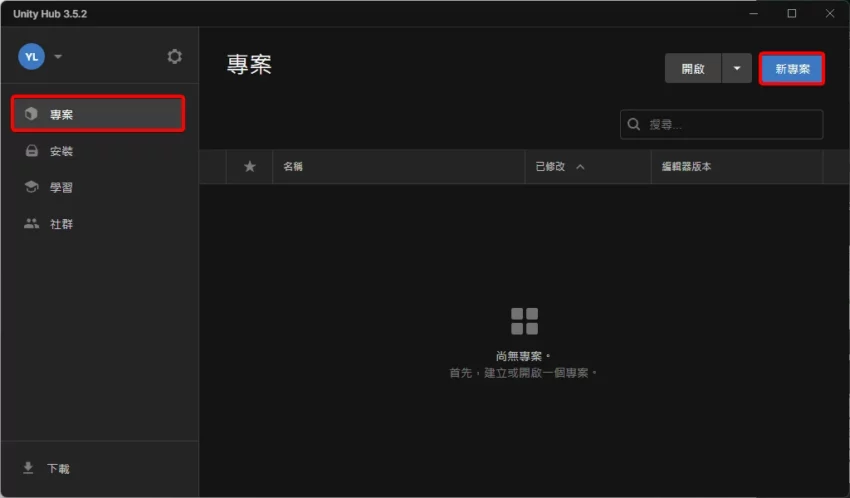The height and width of the screenshot is (498, 850).
Task: Click the YL account avatar
Action: click(x=31, y=57)
